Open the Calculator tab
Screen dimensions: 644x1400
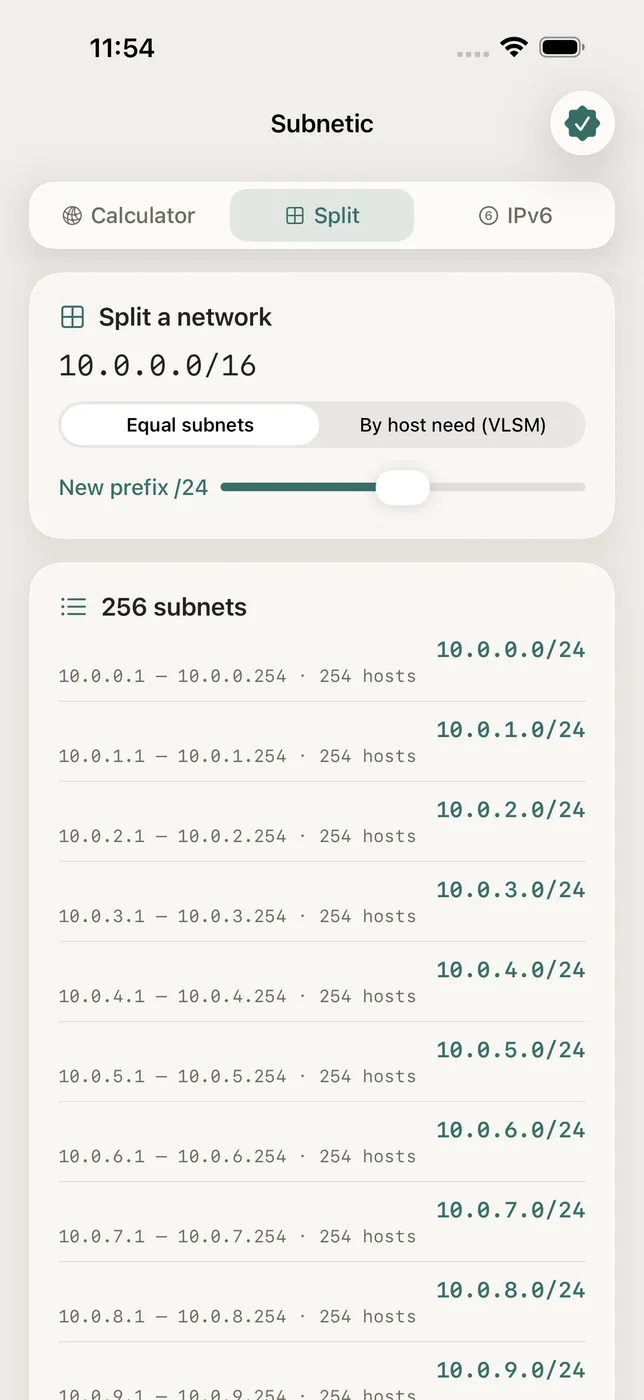point(129,216)
